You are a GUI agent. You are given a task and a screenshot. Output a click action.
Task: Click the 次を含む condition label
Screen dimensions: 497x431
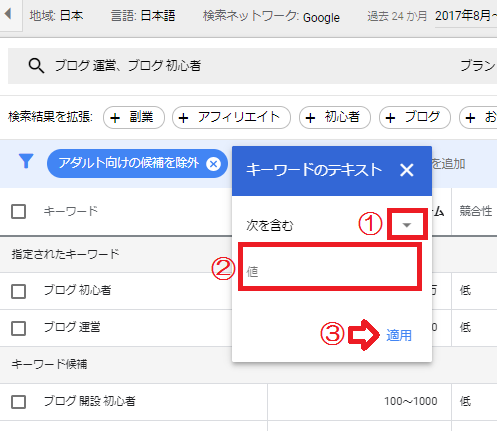click(270, 225)
